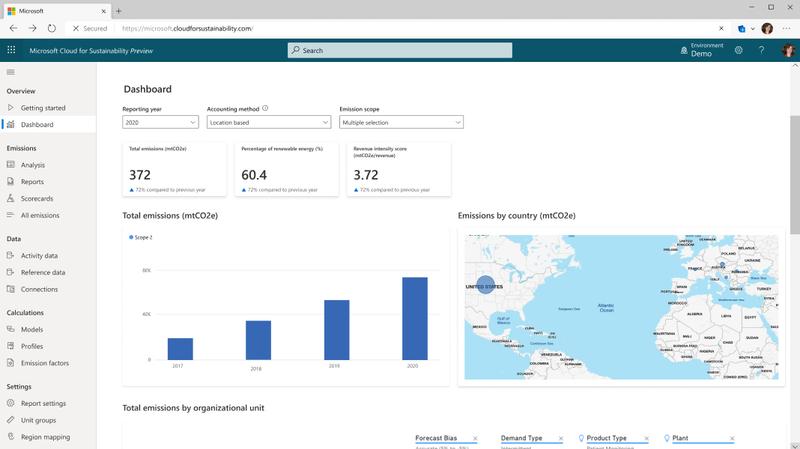Click the browser refresh icon
The width and height of the screenshot is (800, 449).
tap(52, 29)
